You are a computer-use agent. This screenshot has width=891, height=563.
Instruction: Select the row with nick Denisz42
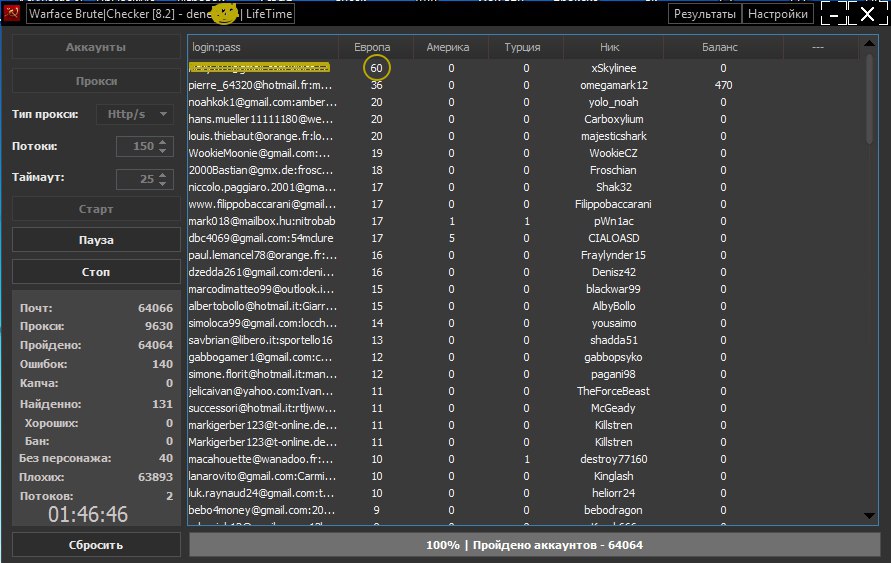click(523, 272)
